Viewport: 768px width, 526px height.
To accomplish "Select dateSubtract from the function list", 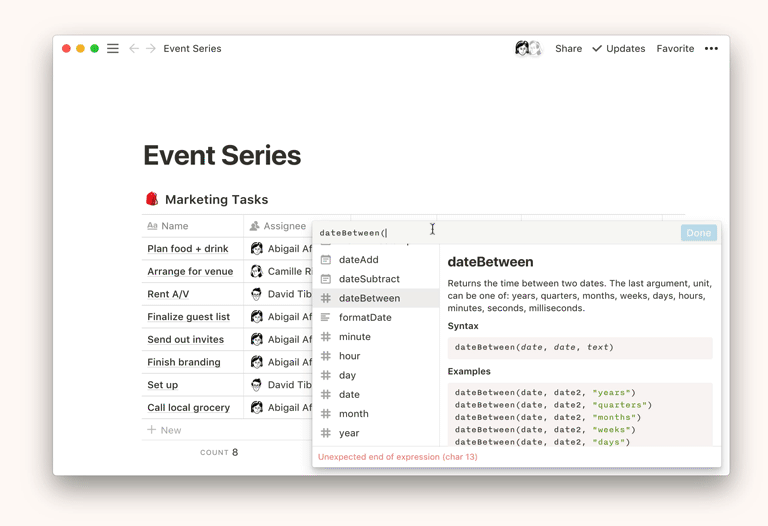I will pyautogui.click(x=369, y=279).
